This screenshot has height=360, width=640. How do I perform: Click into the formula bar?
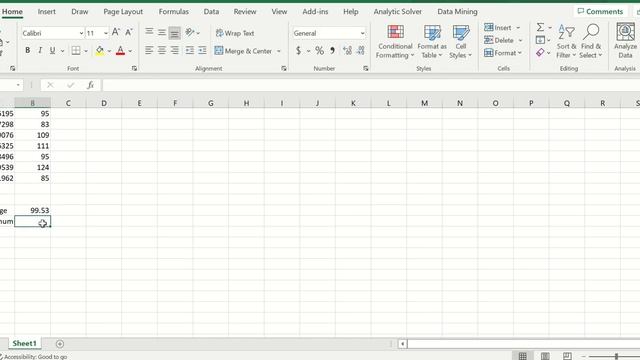(x=371, y=85)
